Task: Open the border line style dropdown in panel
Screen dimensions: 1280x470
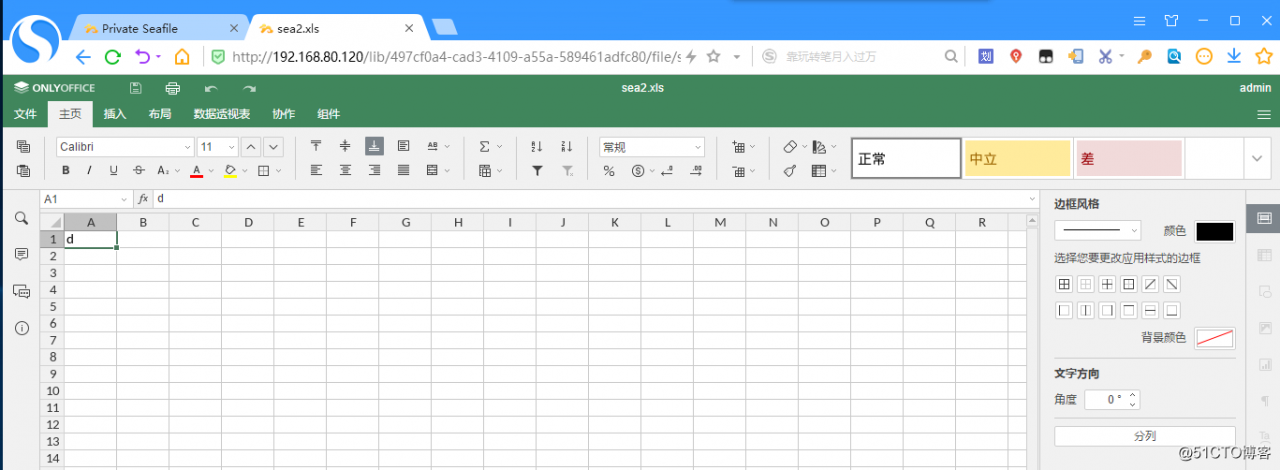Action: [x=1097, y=231]
